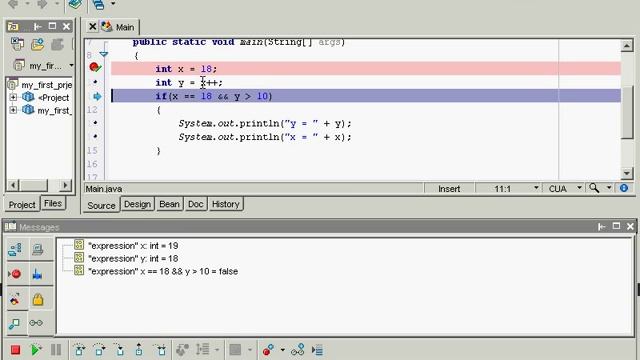Click the run to cursor step icon
The height and width of the screenshot is (360, 640).
(161, 350)
